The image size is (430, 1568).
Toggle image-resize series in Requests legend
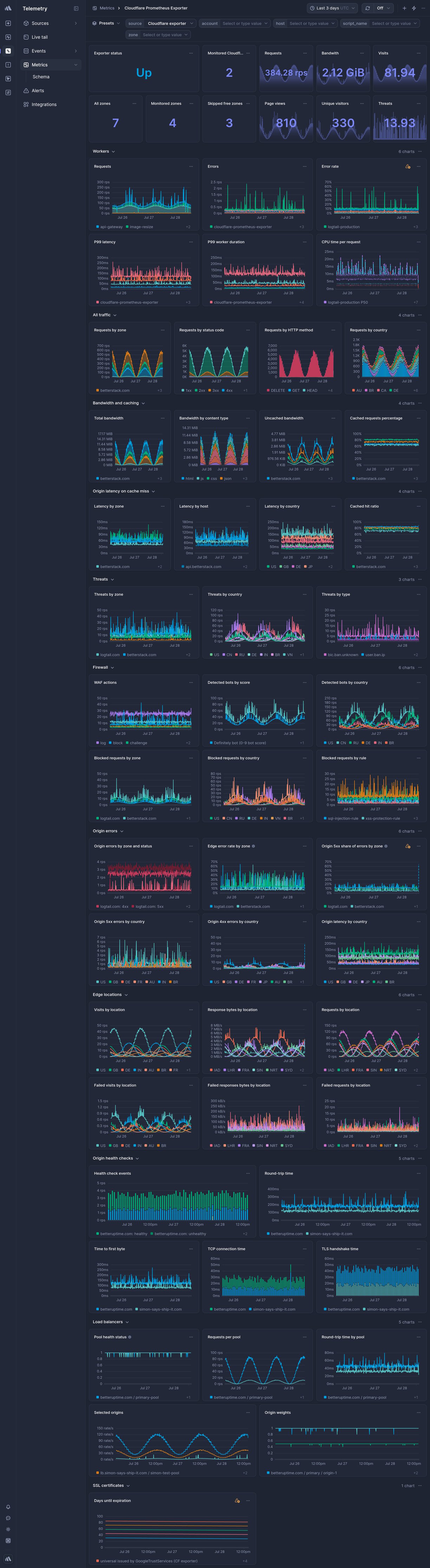click(139, 227)
